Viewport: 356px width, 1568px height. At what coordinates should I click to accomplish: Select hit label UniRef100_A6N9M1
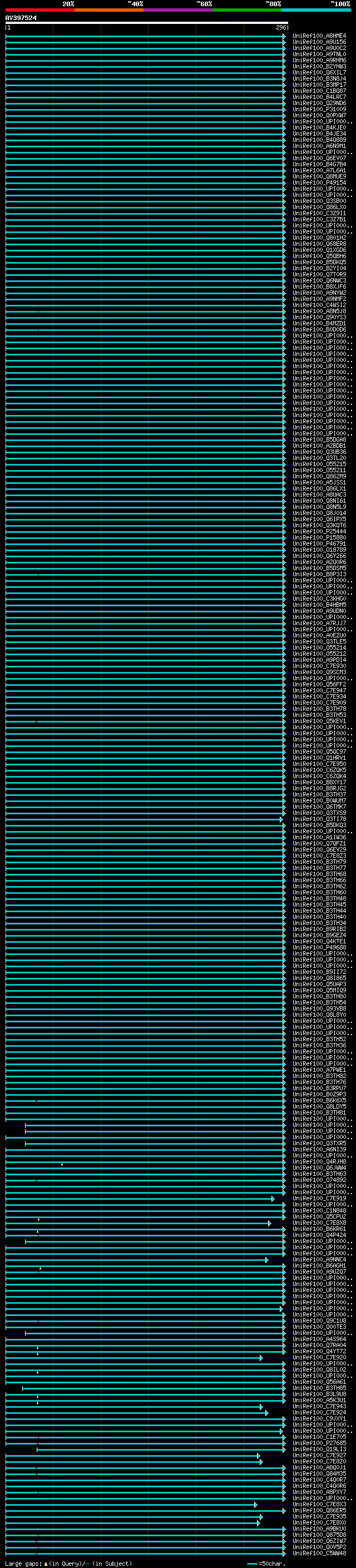tap(319, 146)
